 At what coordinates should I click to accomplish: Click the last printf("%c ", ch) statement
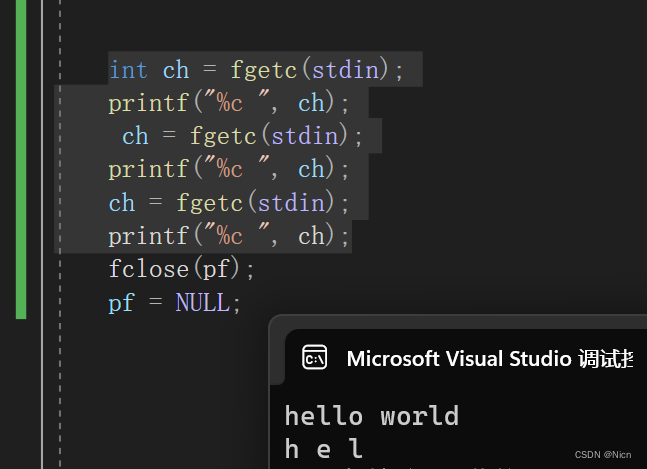point(229,236)
